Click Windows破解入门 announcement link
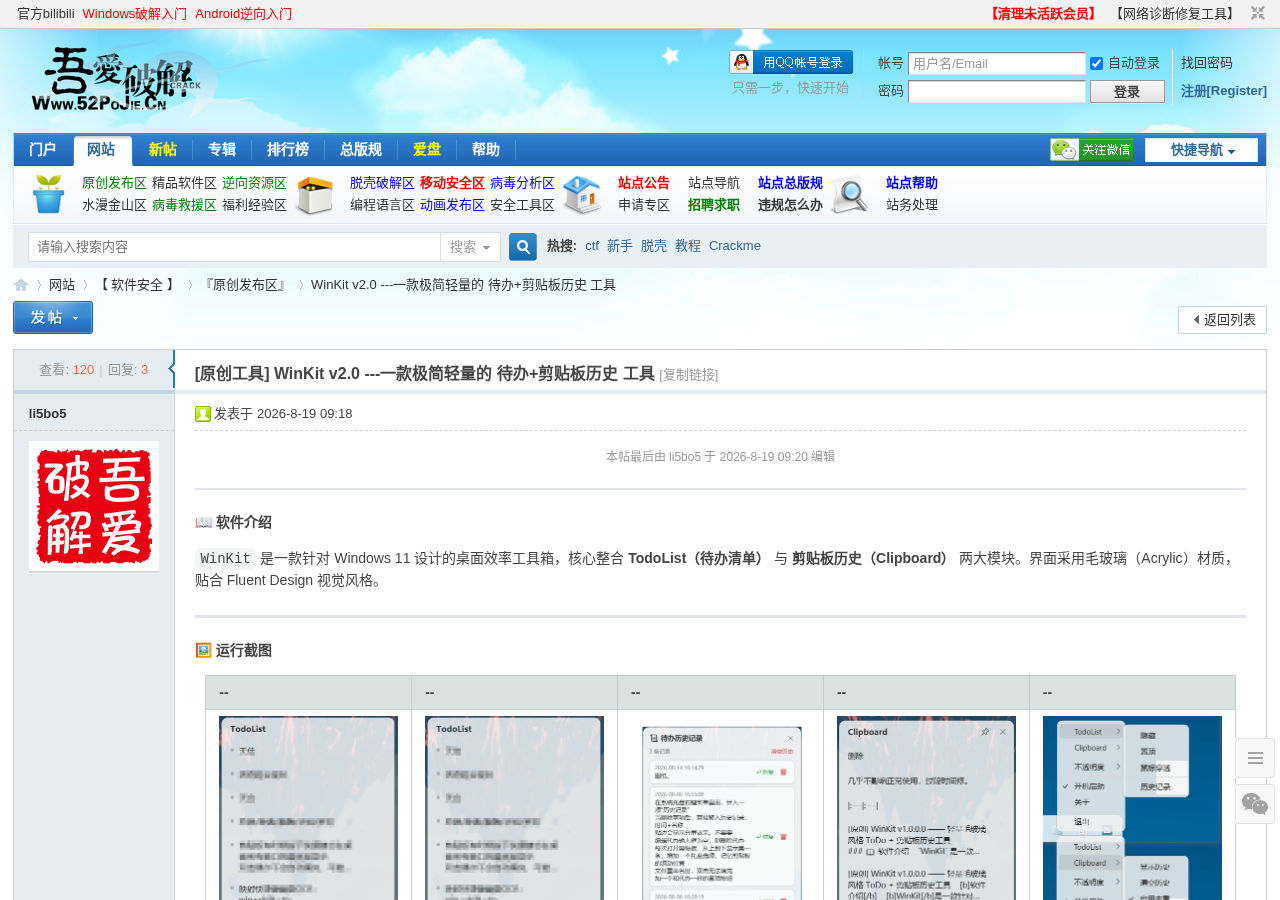 (x=135, y=14)
